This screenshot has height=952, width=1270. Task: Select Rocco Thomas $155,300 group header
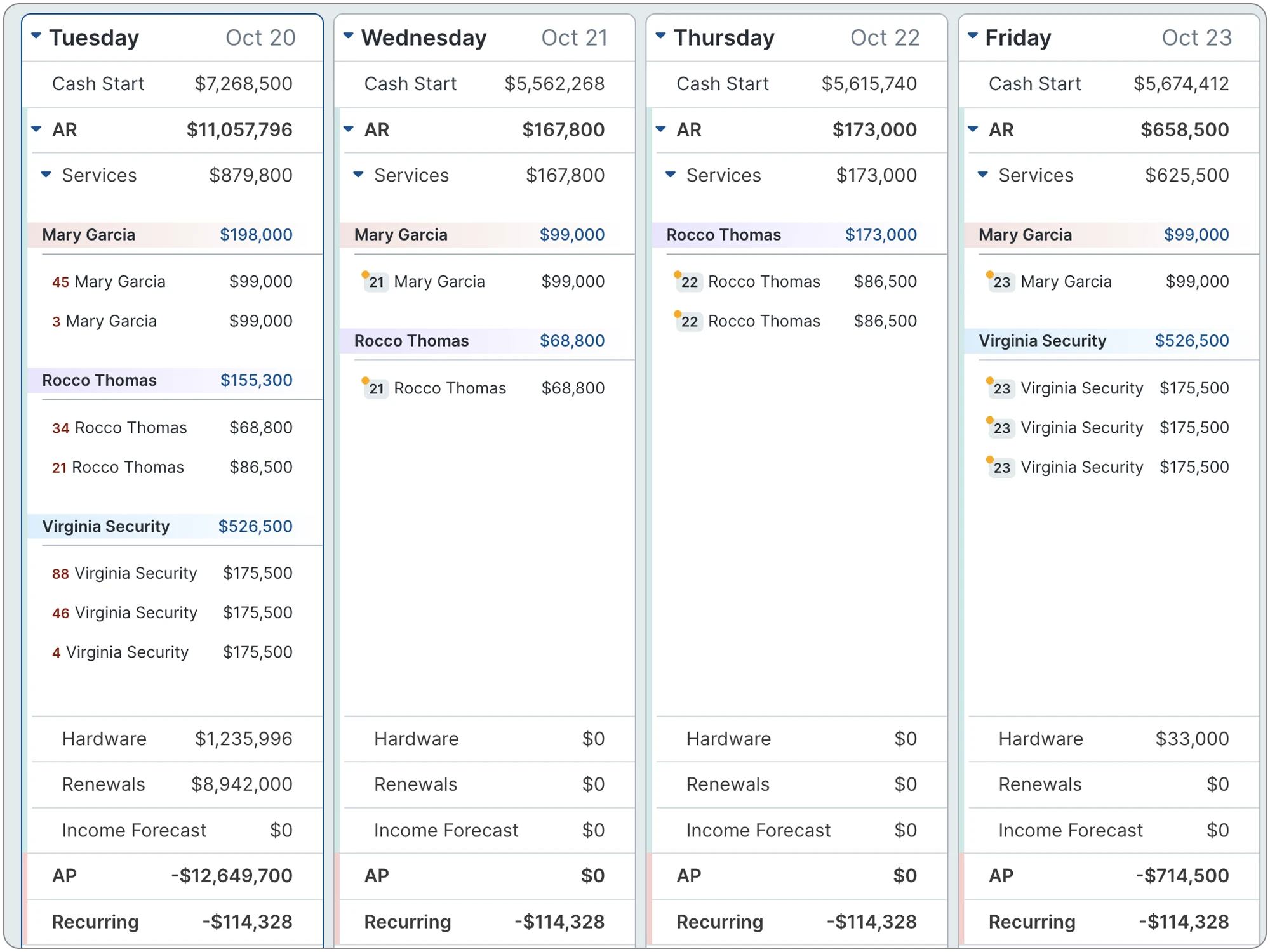coord(175,380)
